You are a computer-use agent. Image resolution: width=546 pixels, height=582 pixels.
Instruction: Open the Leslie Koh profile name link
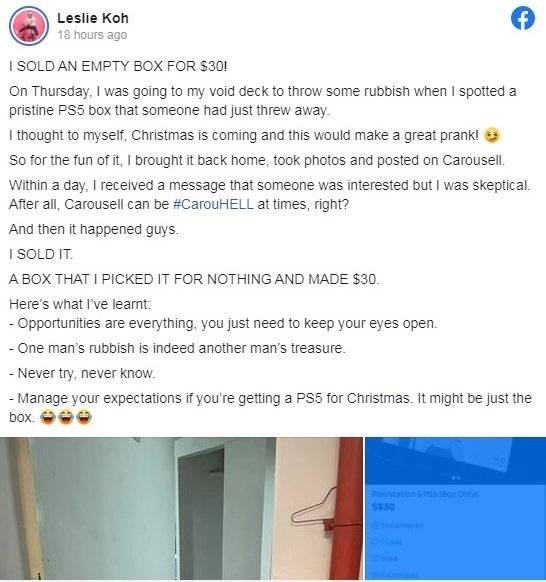point(93,18)
